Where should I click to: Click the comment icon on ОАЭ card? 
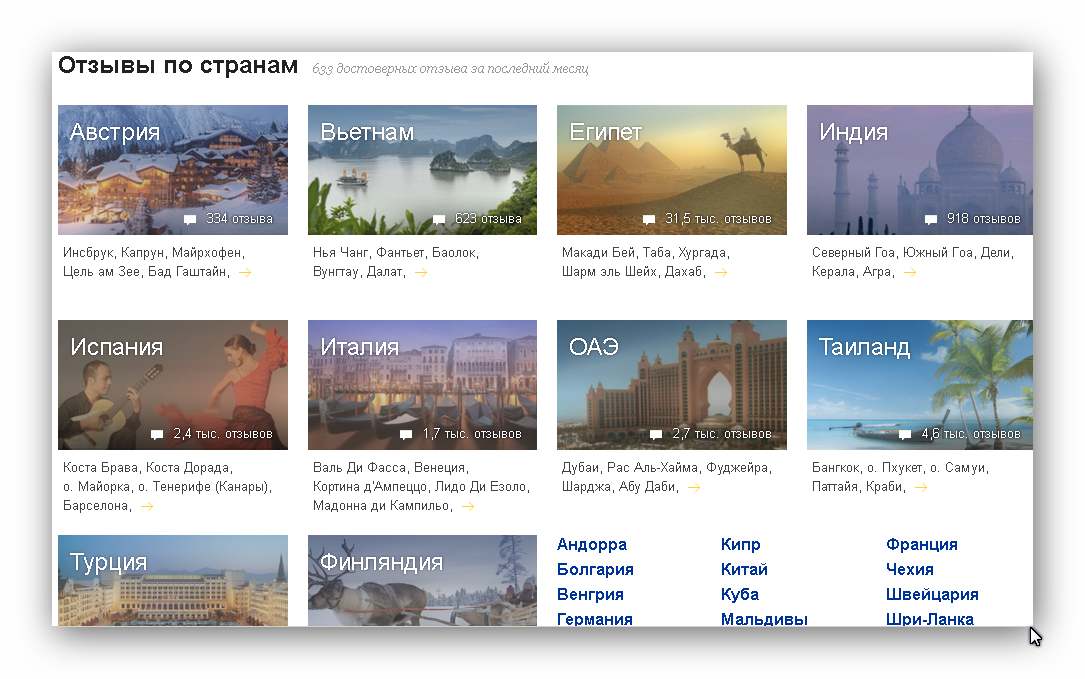[656, 435]
